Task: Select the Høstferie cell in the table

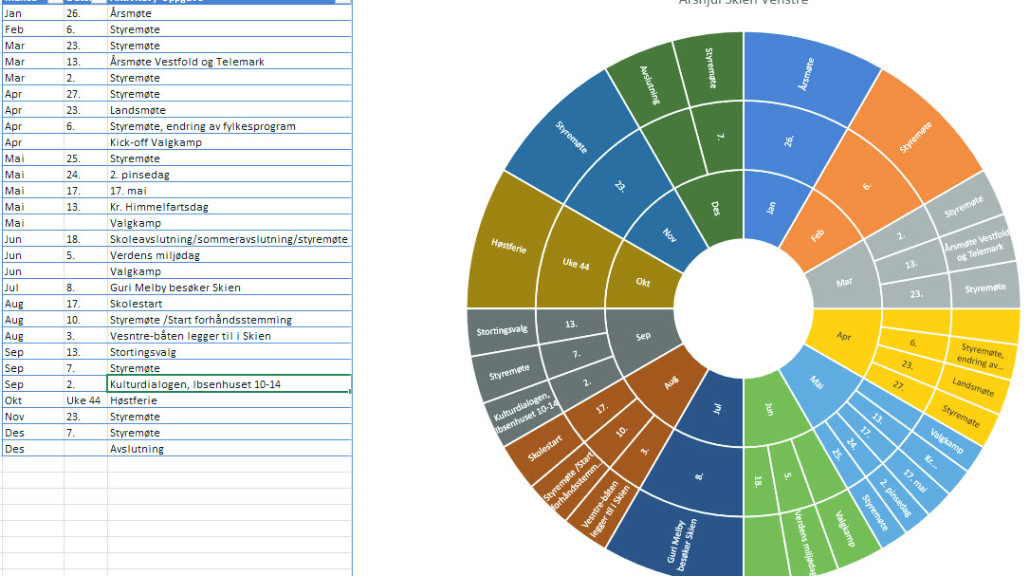Action: coord(229,401)
